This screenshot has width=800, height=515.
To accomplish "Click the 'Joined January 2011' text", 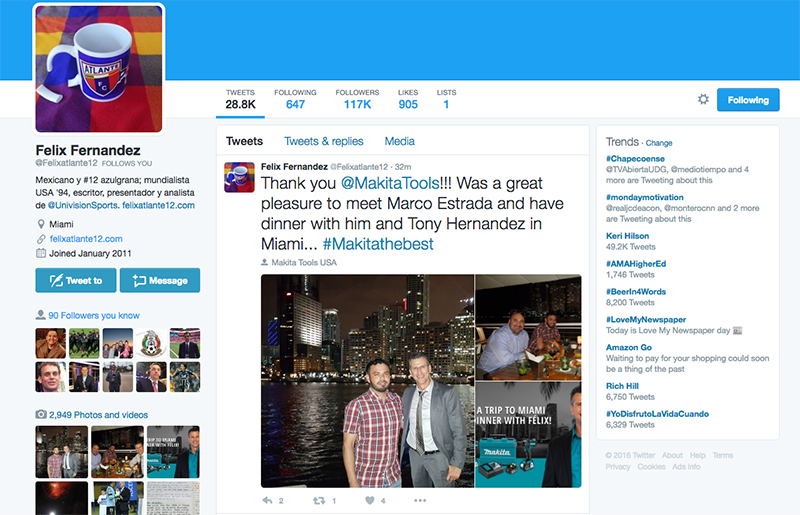I will click(90, 253).
